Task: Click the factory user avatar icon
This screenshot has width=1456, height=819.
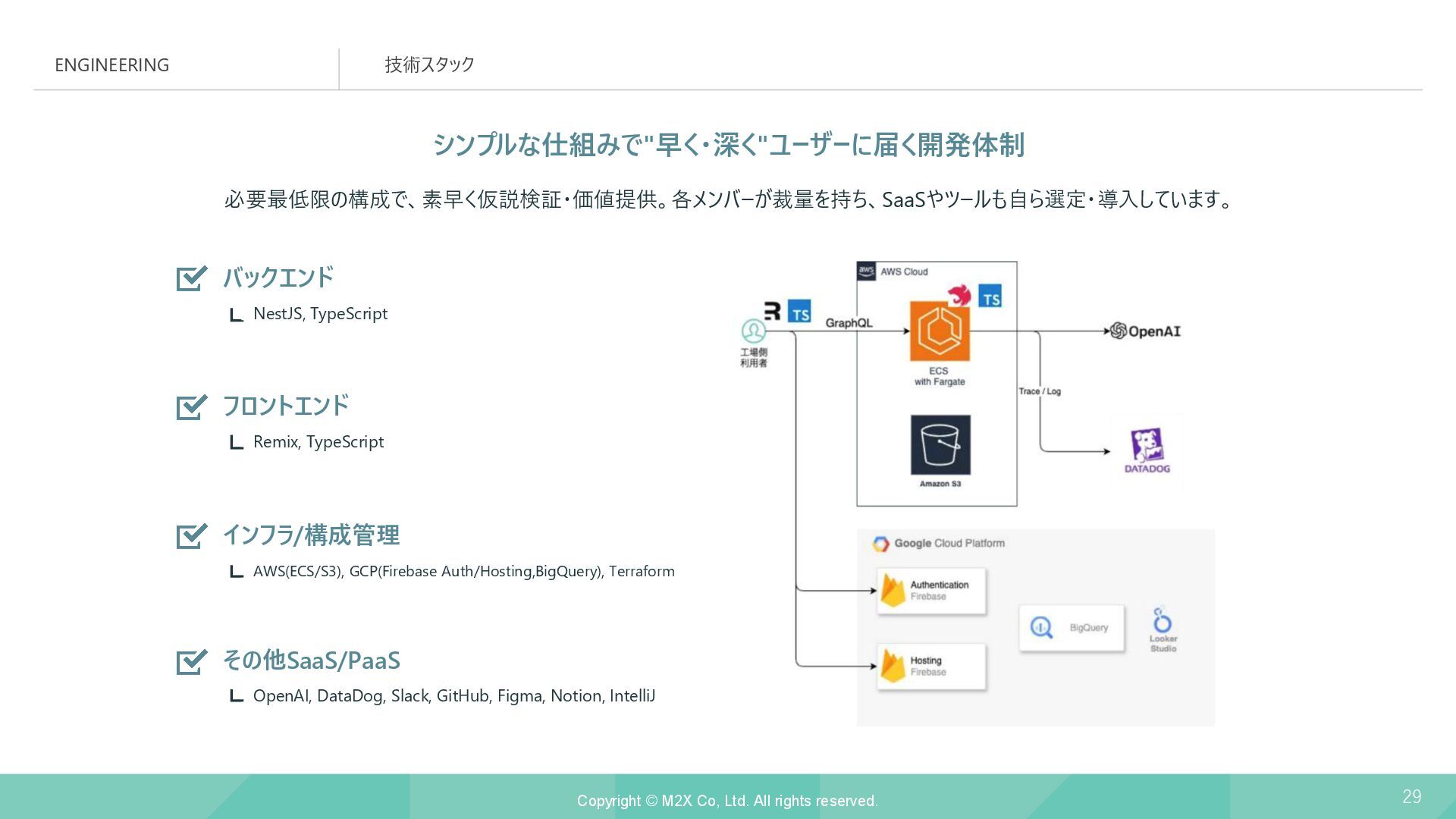Action: (753, 331)
